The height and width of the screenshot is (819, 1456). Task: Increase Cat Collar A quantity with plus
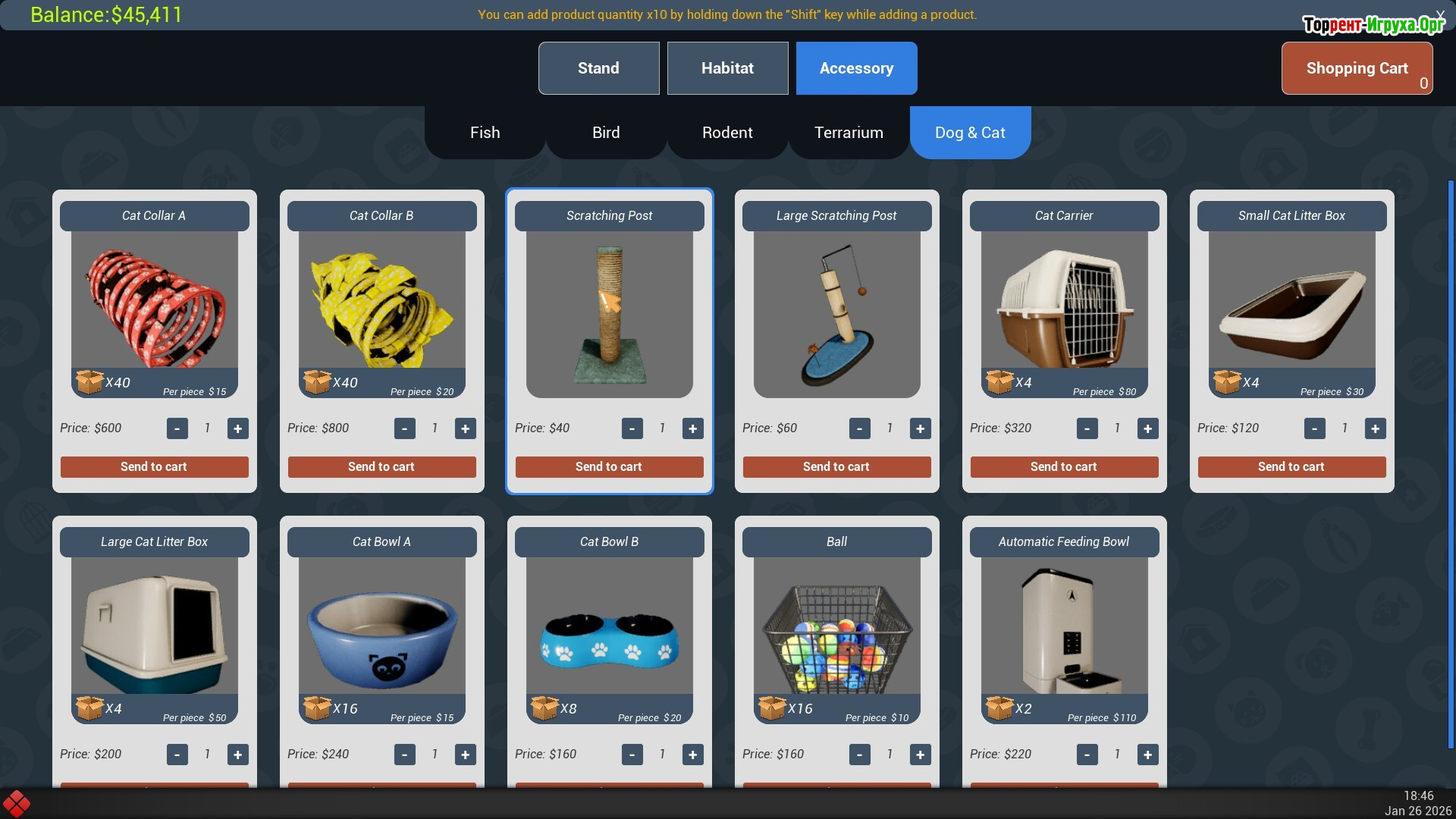[x=237, y=428]
